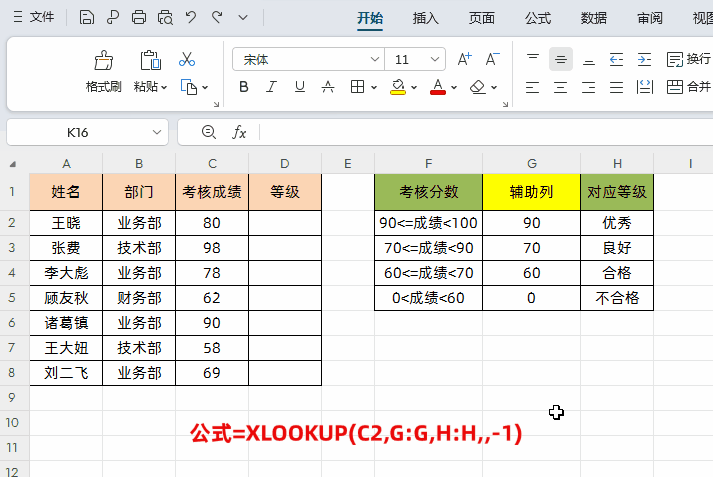Open the 文件 (File) menu
Screen dimensions: 713x477
coord(33,17)
